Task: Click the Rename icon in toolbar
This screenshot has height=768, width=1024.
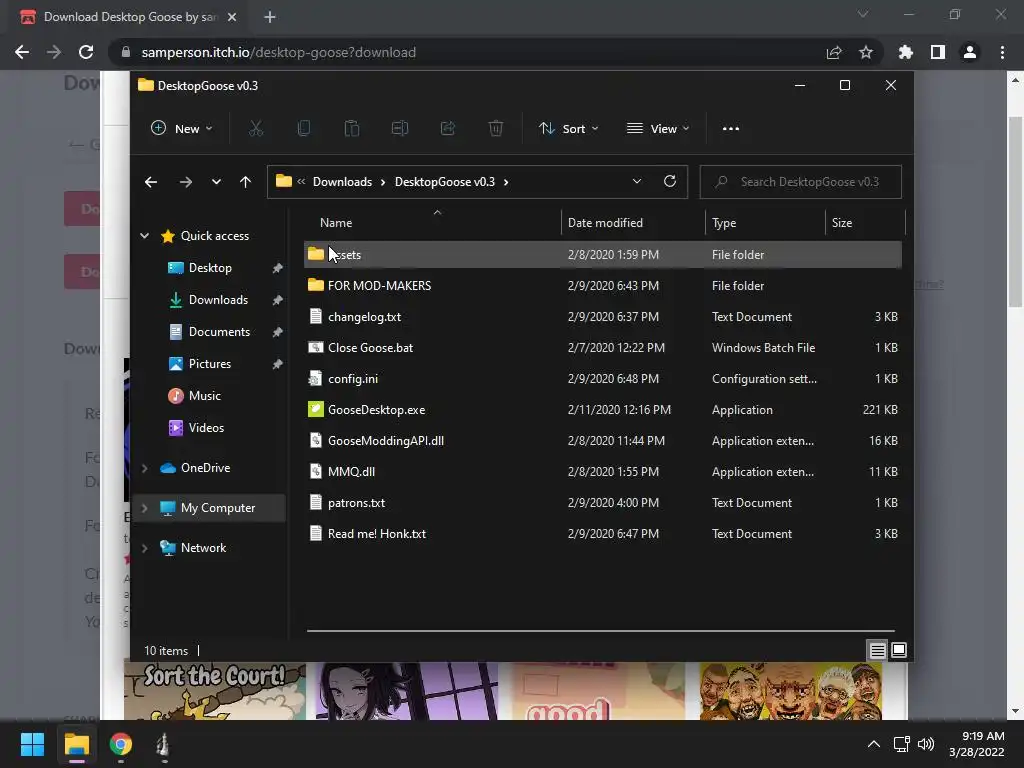Action: point(400,129)
